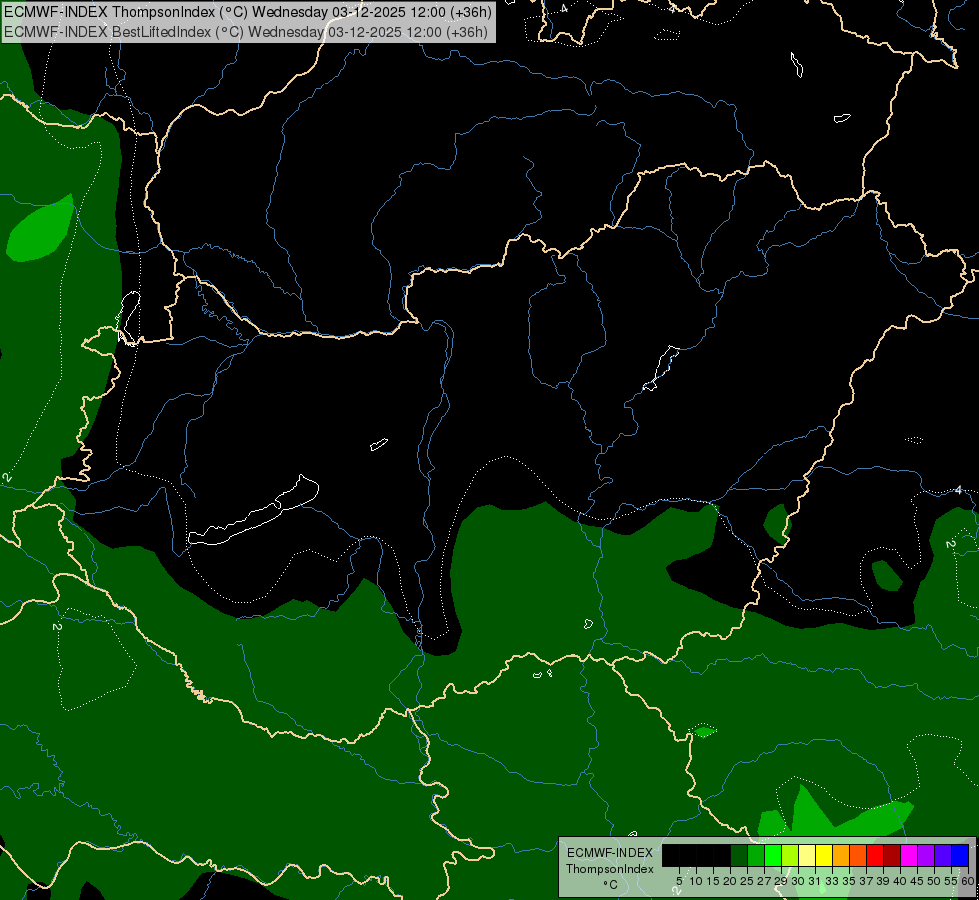This screenshot has width=979, height=900.
Task: Click the legend tick value 25
Action: coord(747,881)
